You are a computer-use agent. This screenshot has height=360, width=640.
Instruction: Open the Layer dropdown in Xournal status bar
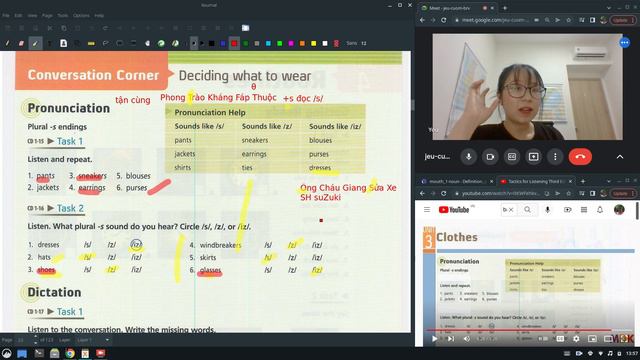tap(93, 340)
